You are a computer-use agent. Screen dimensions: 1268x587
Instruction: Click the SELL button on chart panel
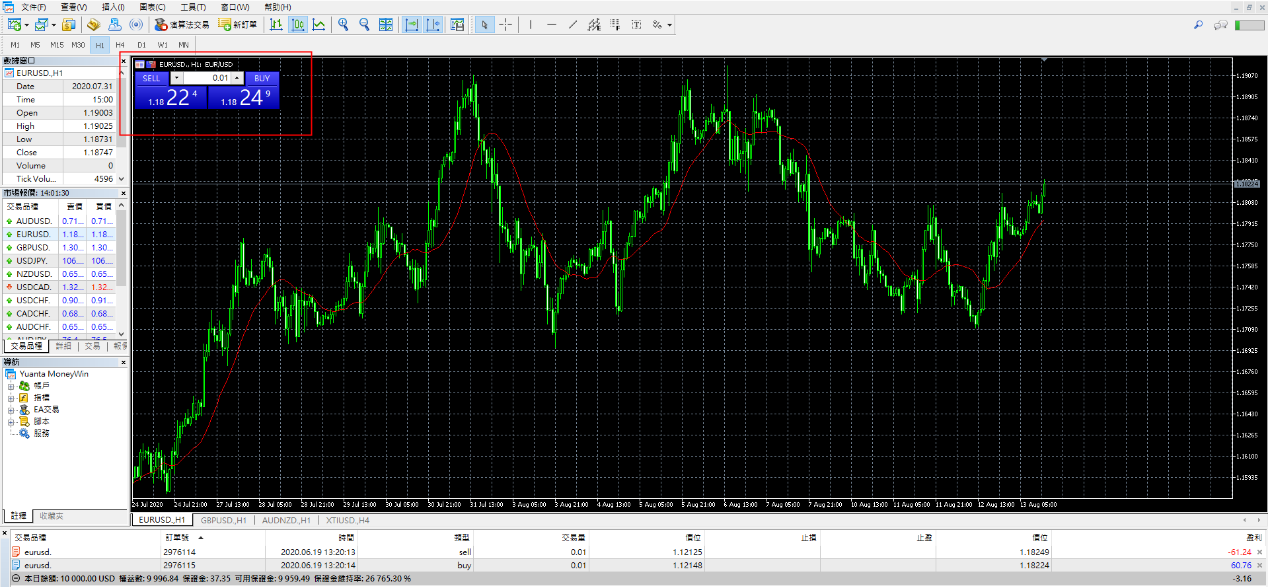151,77
